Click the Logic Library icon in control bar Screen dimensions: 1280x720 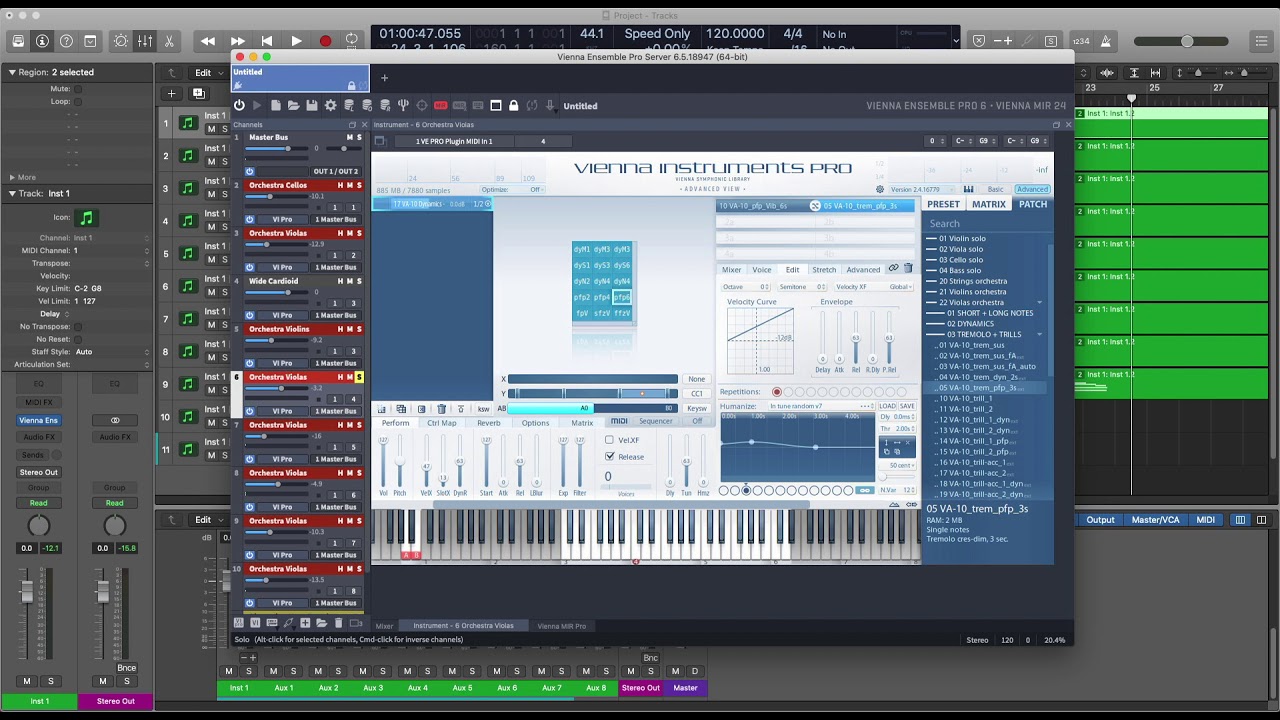(18, 41)
